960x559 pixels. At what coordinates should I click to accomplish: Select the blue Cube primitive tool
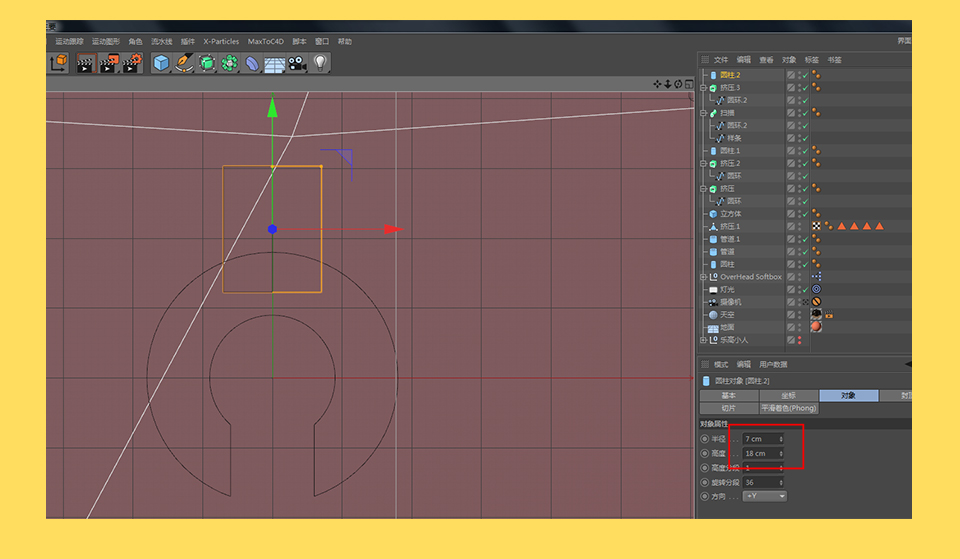[161, 63]
